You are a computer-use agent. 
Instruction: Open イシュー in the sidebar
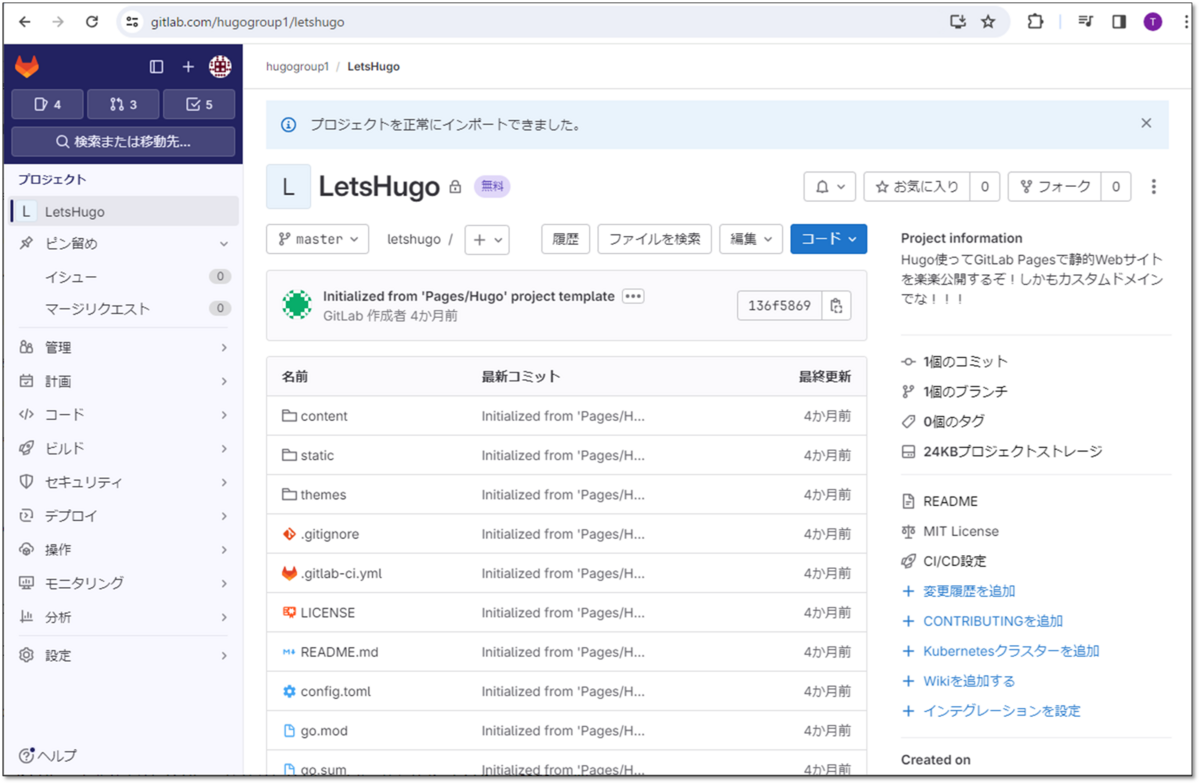pos(125,277)
